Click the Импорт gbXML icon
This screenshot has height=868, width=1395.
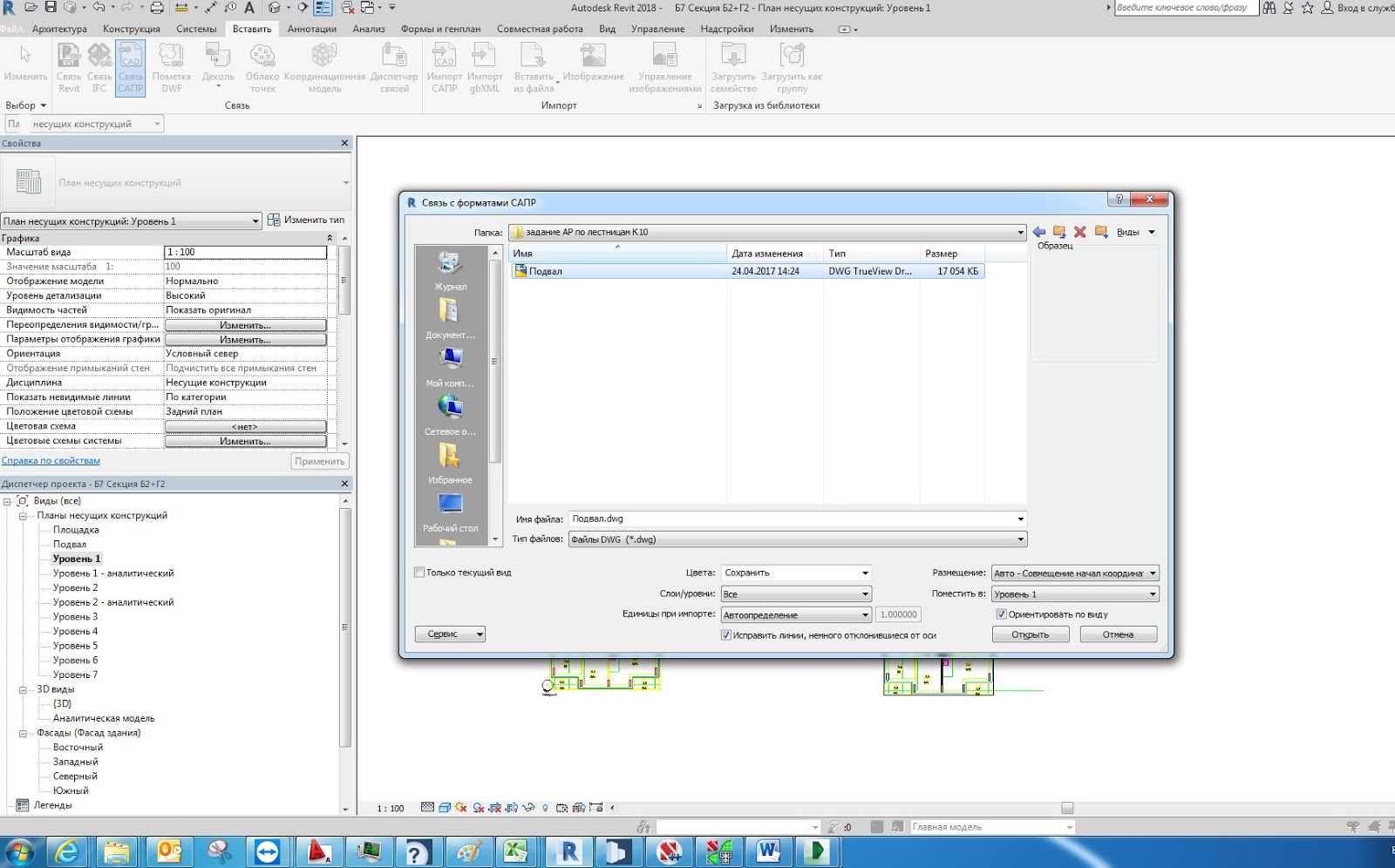click(484, 67)
